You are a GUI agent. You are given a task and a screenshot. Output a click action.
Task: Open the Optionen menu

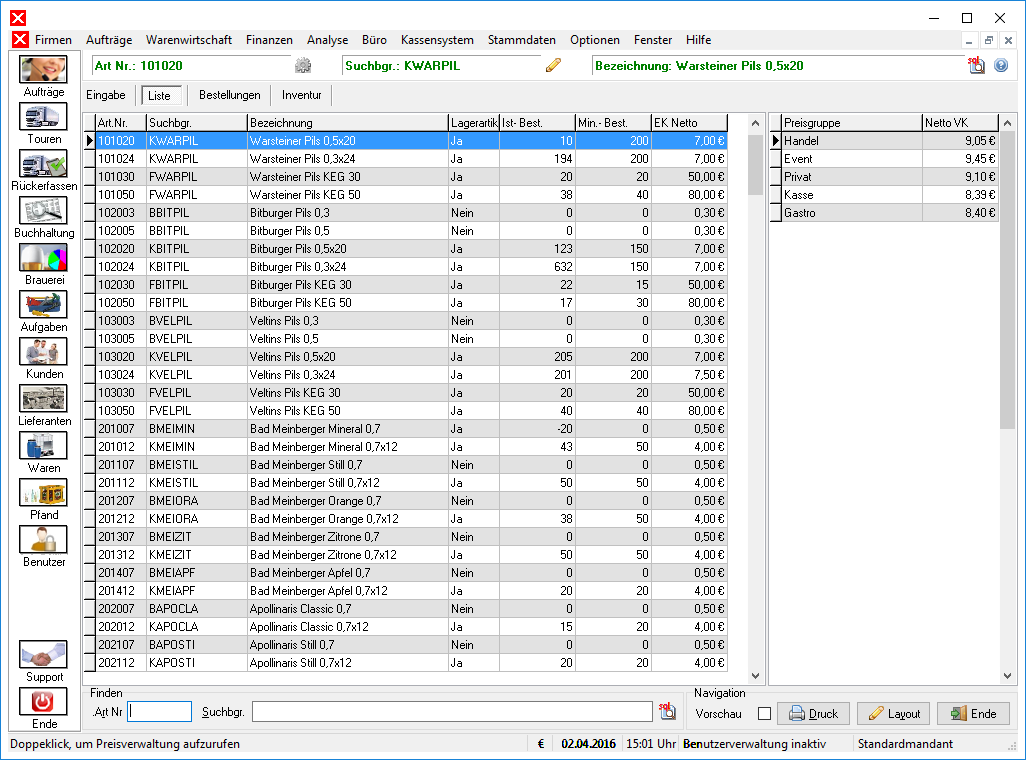coord(595,40)
